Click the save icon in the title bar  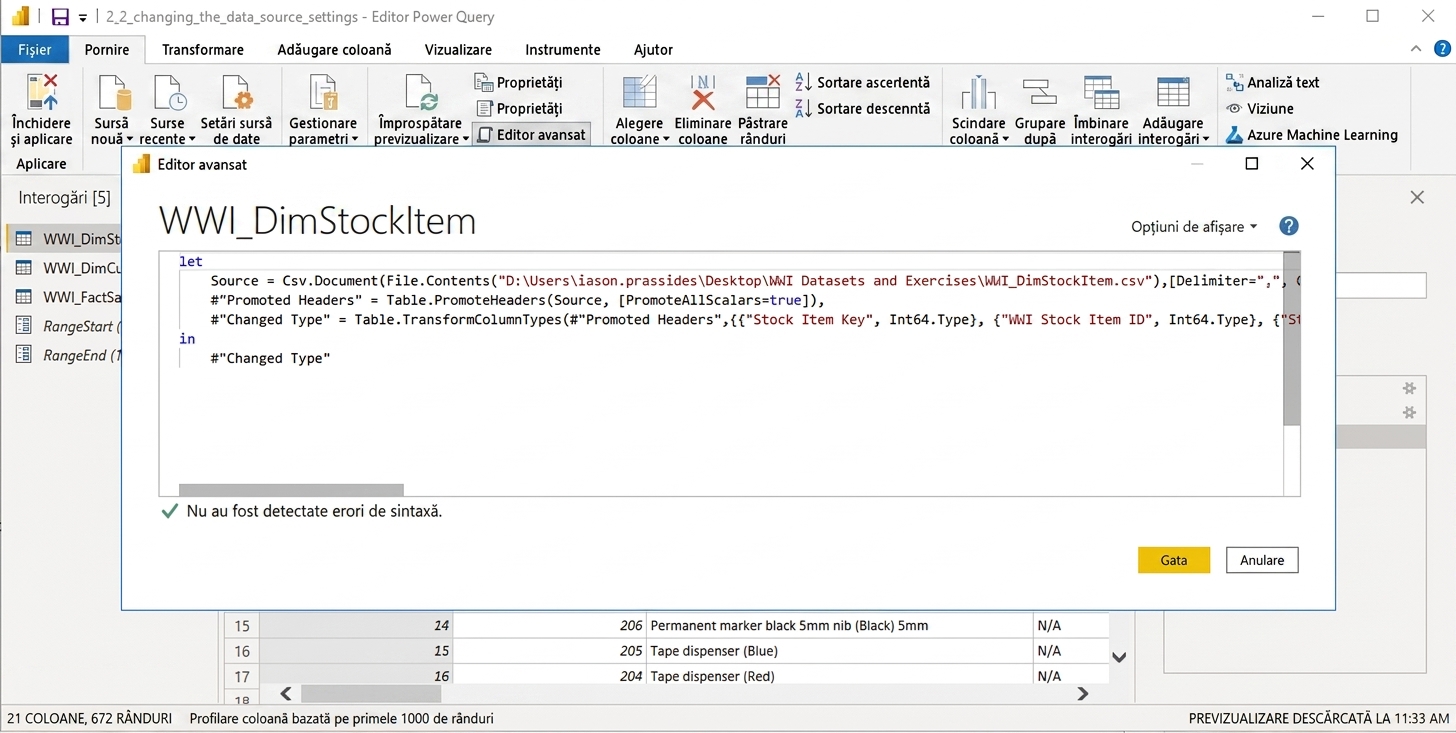[60, 17]
